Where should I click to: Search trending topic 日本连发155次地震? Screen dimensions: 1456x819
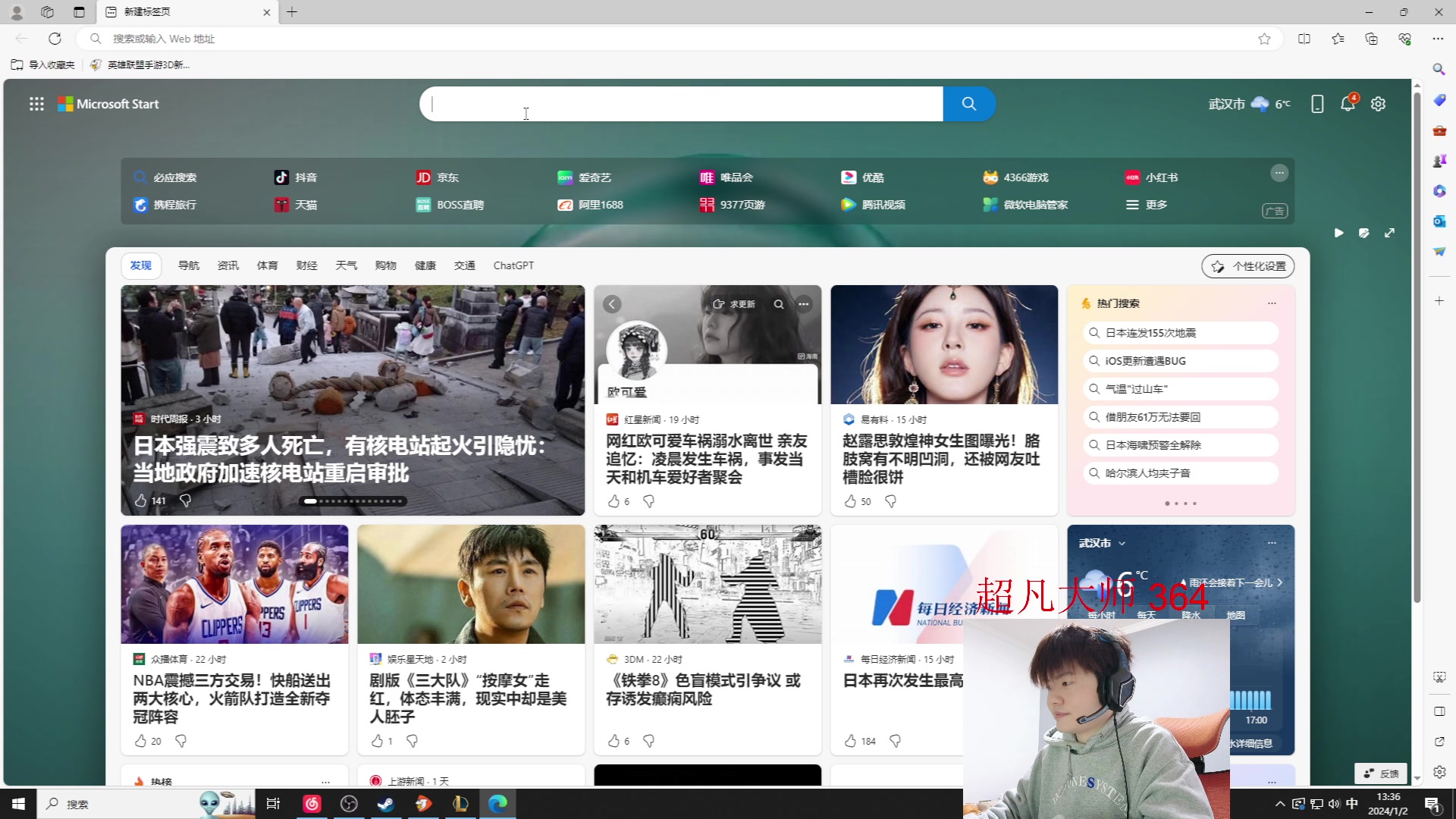[1181, 333]
